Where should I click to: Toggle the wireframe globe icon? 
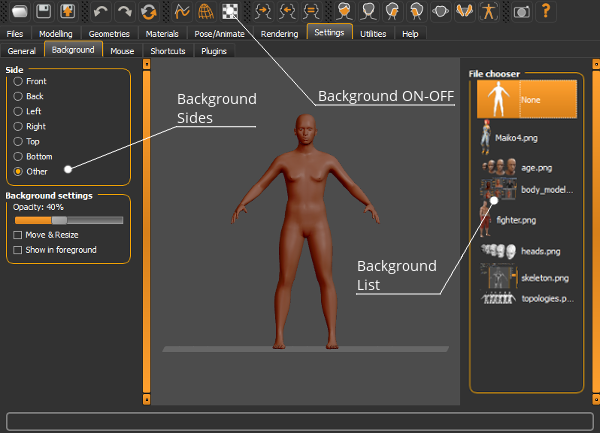pos(206,11)
